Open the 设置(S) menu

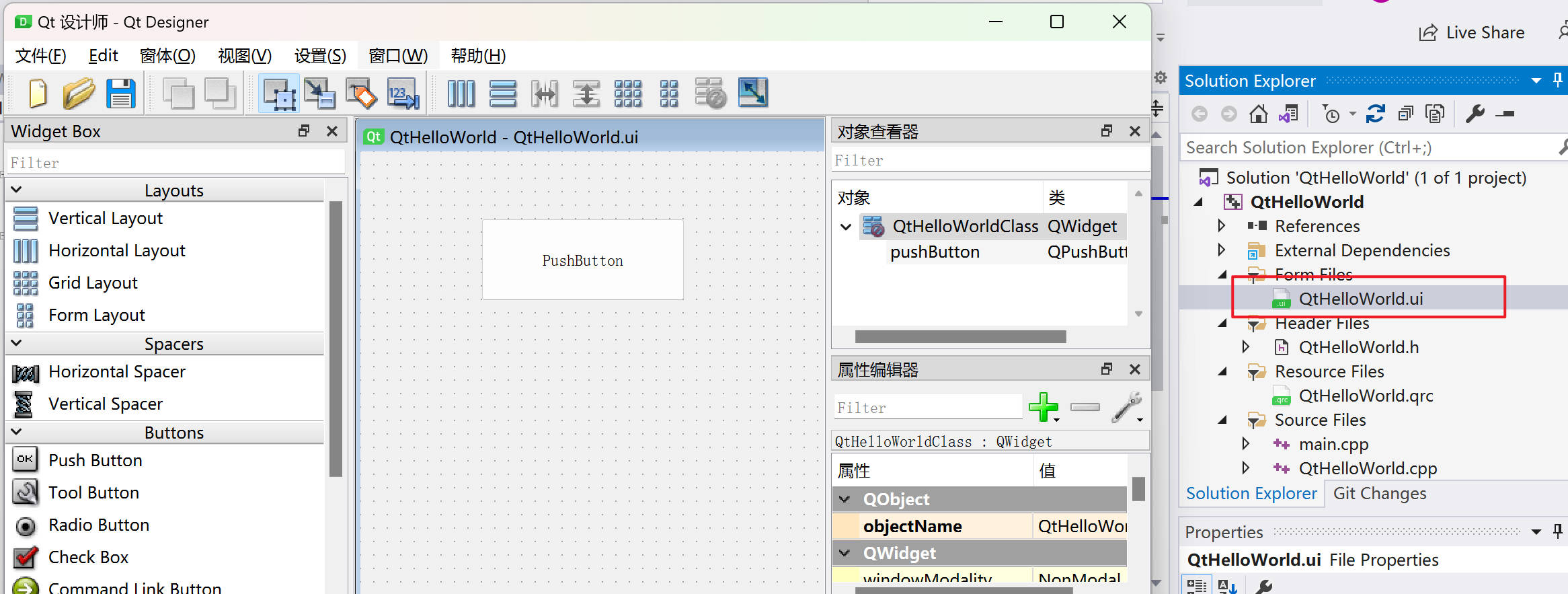[x=320, y=55]
